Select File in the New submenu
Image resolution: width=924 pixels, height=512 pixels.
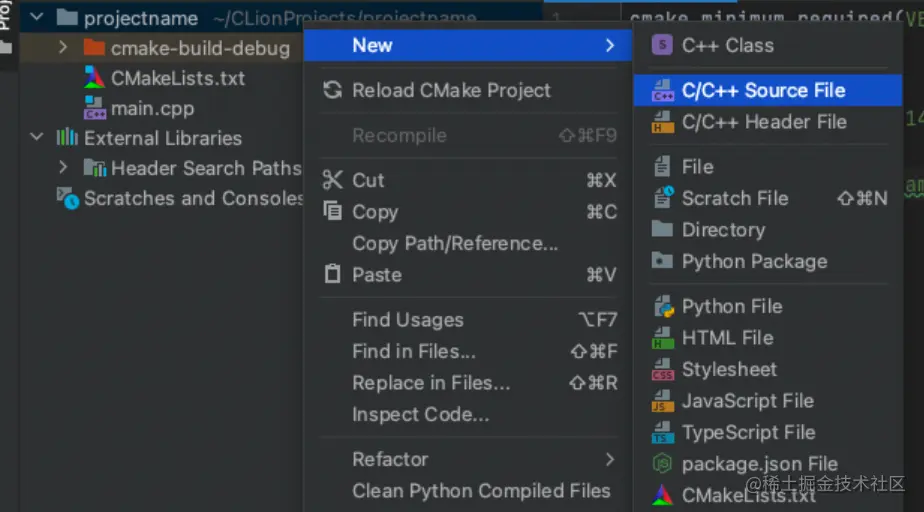(x=768, y=167)
